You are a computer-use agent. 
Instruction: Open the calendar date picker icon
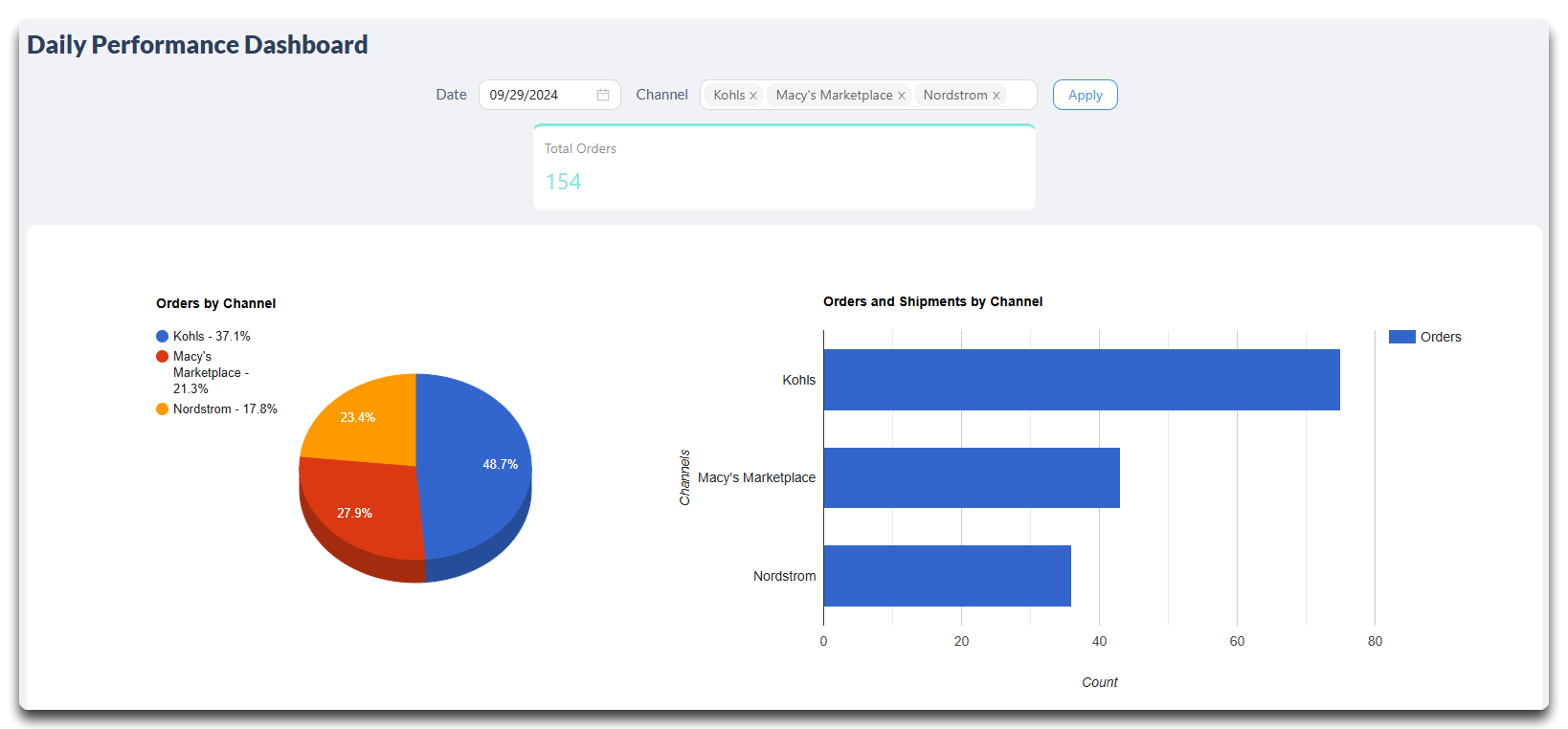(603, 95)
